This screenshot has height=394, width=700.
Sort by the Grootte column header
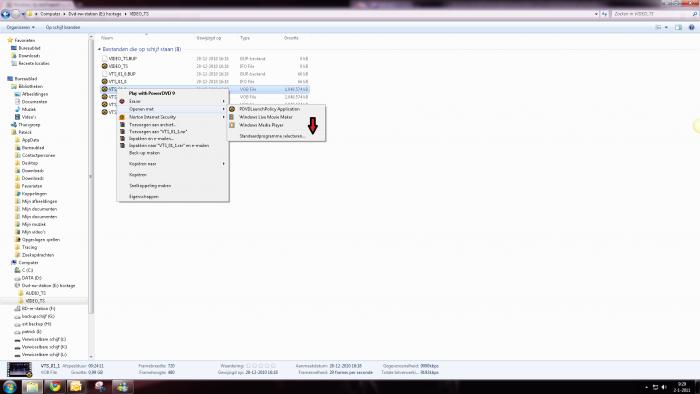291,38
